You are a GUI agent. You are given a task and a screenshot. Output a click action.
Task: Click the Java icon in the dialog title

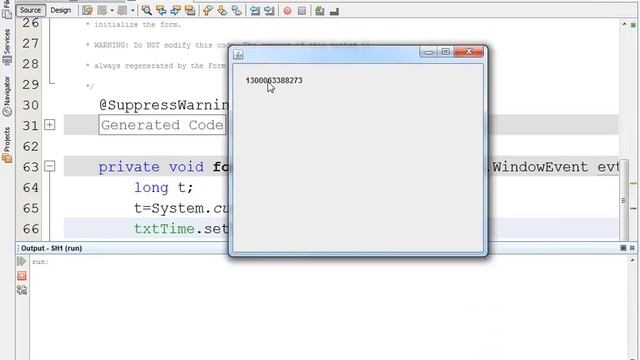pyautogui.click(x=238, y=54)
